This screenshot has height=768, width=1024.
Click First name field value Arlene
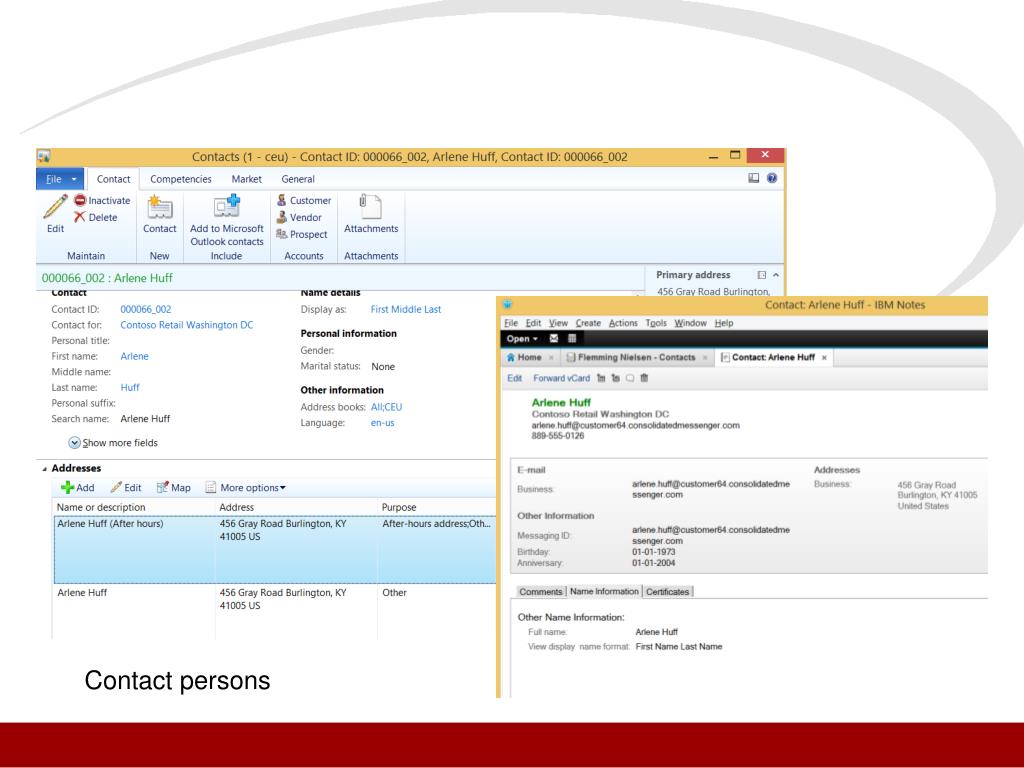point(135,357)
